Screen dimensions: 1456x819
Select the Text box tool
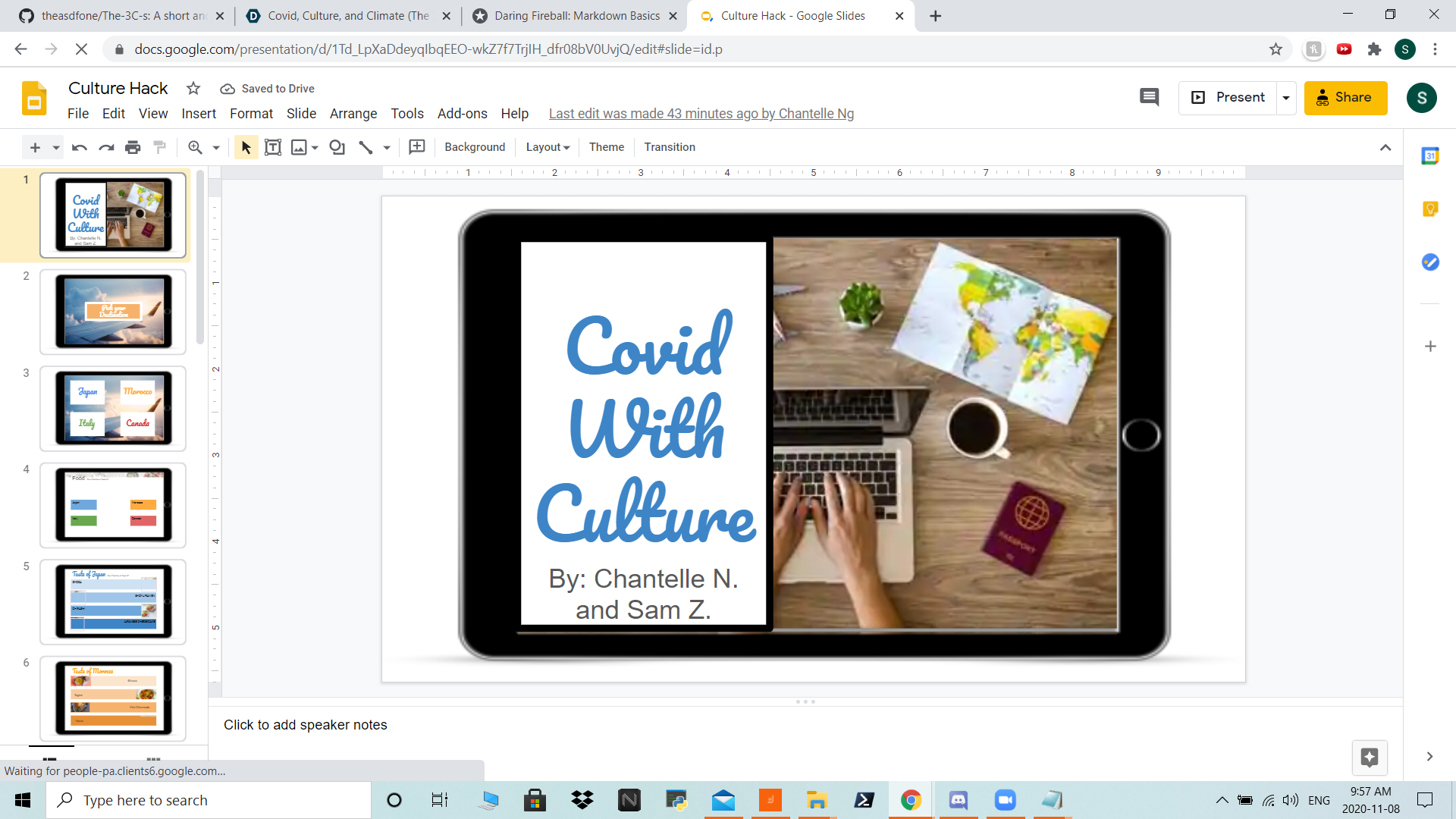tap(273, 147)
